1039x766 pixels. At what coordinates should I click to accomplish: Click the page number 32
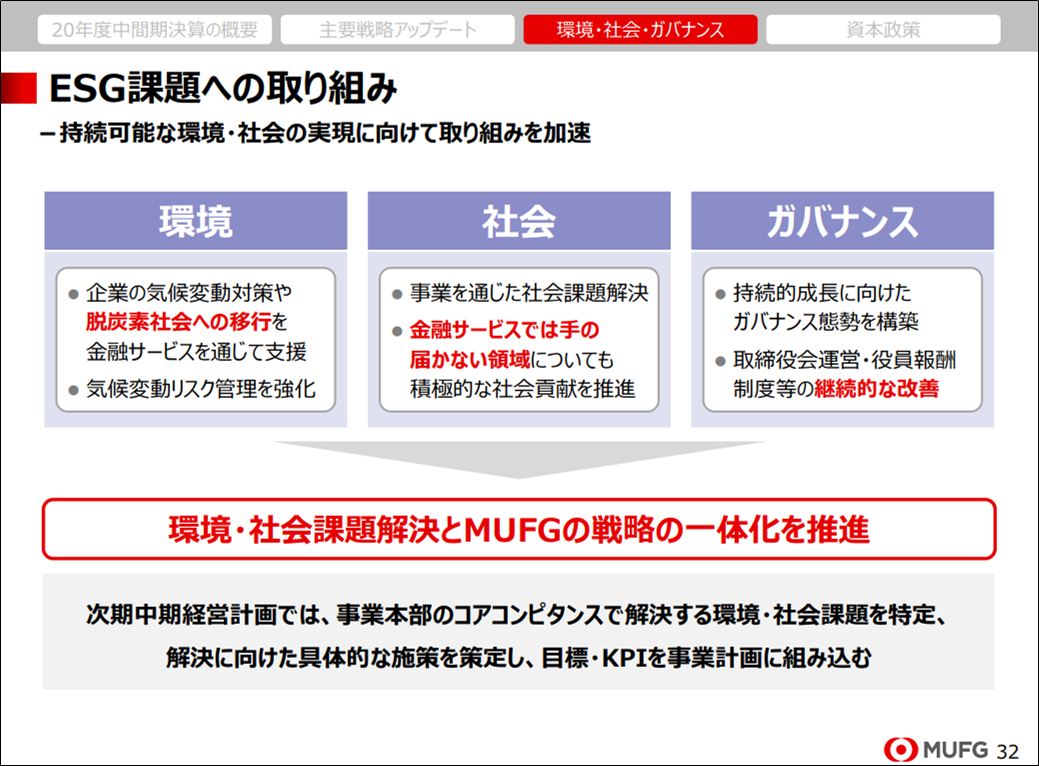(x=1007, y=751)
